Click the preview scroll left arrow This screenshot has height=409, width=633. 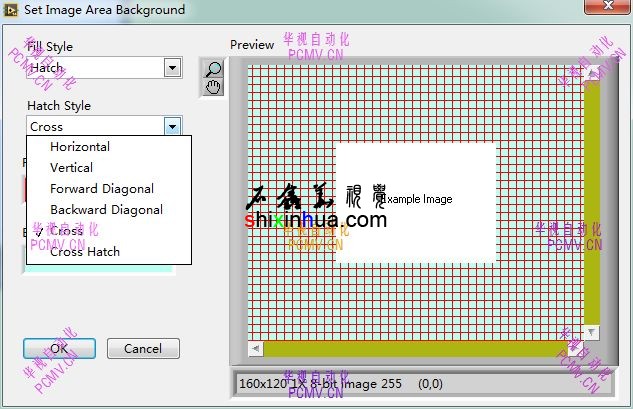(x=255, y=349)
